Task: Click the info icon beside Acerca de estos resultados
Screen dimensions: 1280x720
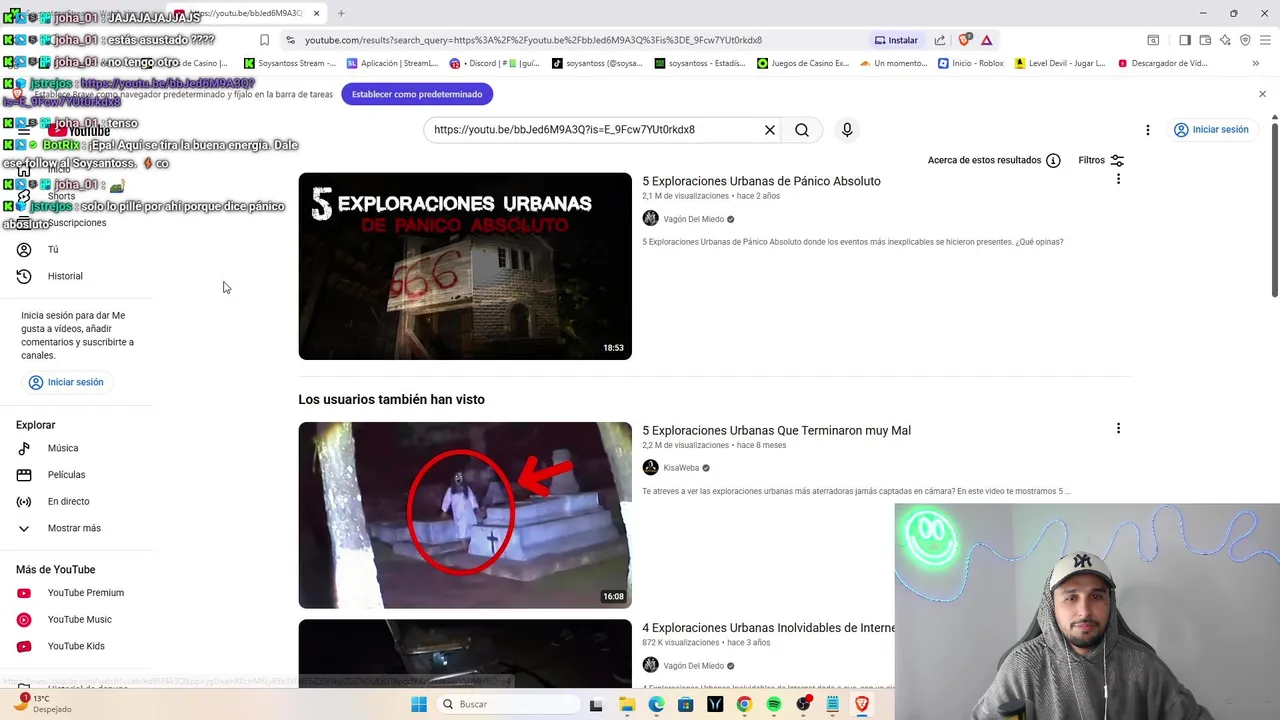Action: (x=1053, y=160)
